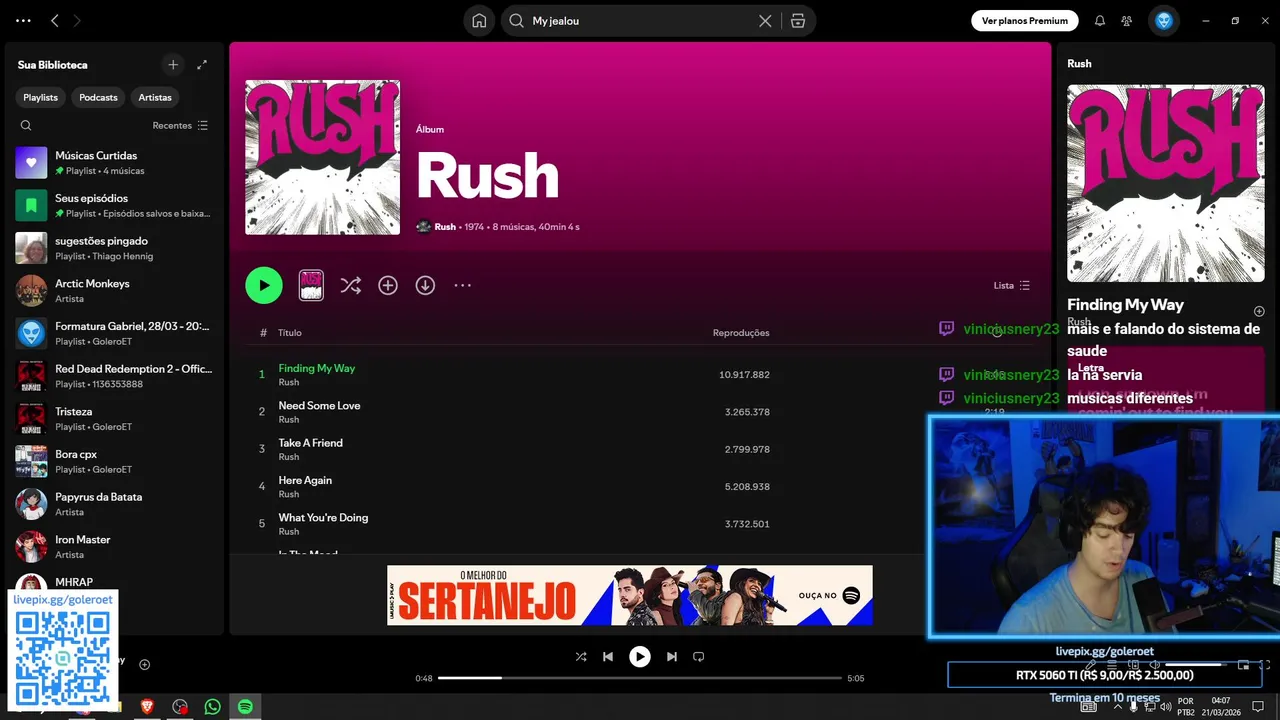Open Tristeza playlist
This screenshot has width=1280, height=720.
[114, 419]
